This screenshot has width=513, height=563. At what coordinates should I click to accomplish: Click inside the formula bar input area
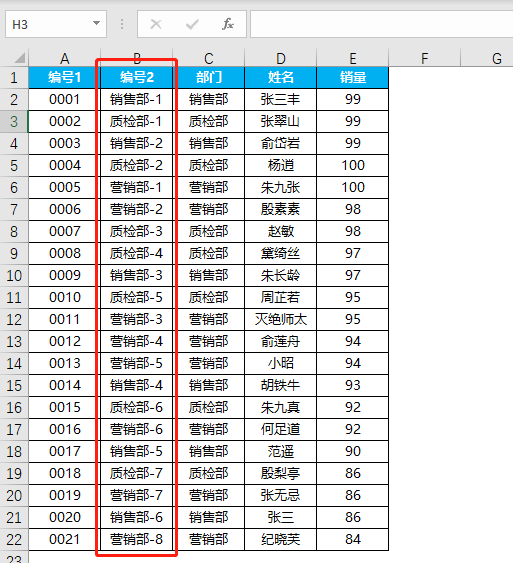[382, 24]
